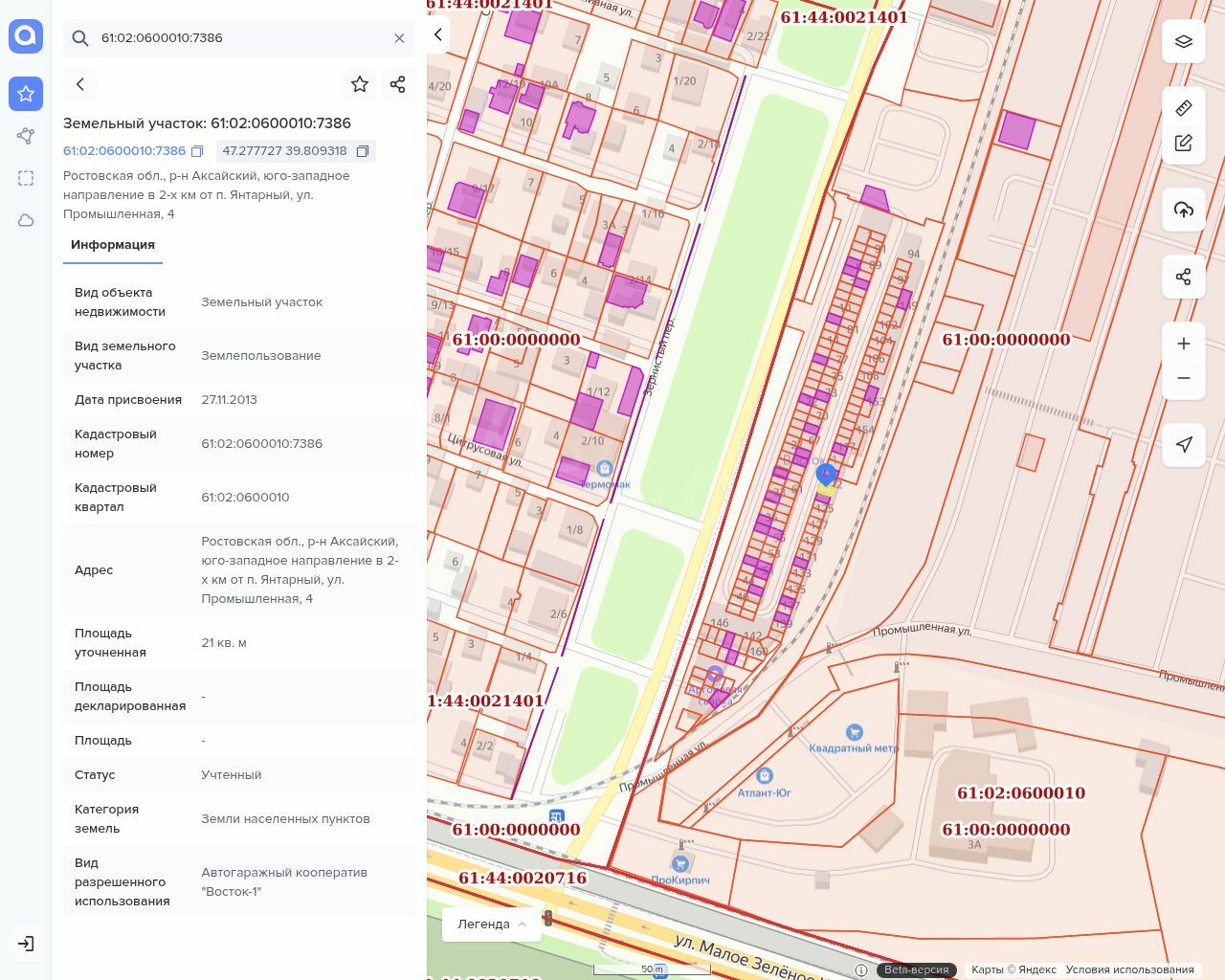Open favorites in the left sidebar
The height and width of the screenshot is (980, 1225).
click(x=26, y=94)
